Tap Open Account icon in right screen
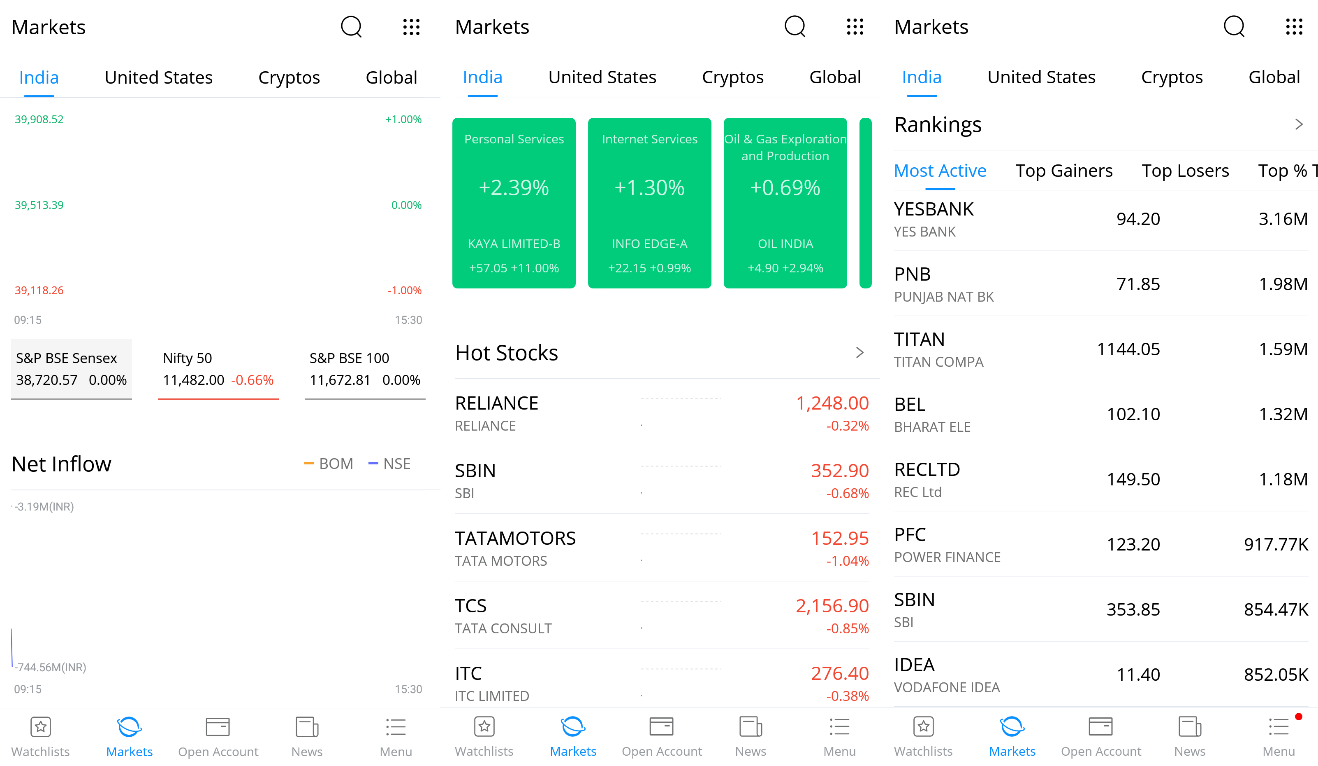The width and height of the screenshot is (1318, 766). pos(1101,727)
